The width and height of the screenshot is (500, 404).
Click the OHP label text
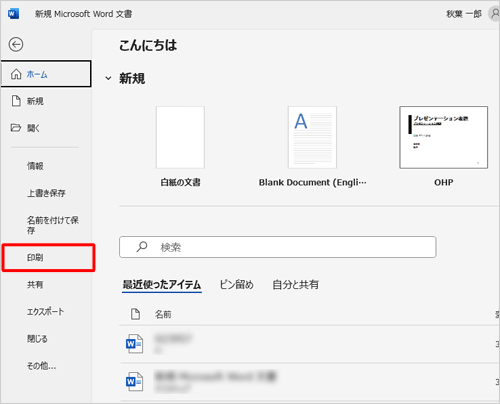point(444,182)
